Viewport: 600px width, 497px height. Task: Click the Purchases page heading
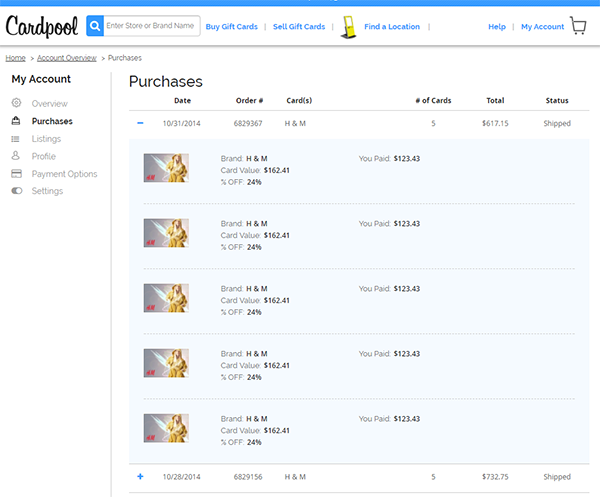[x=166, y=81]
